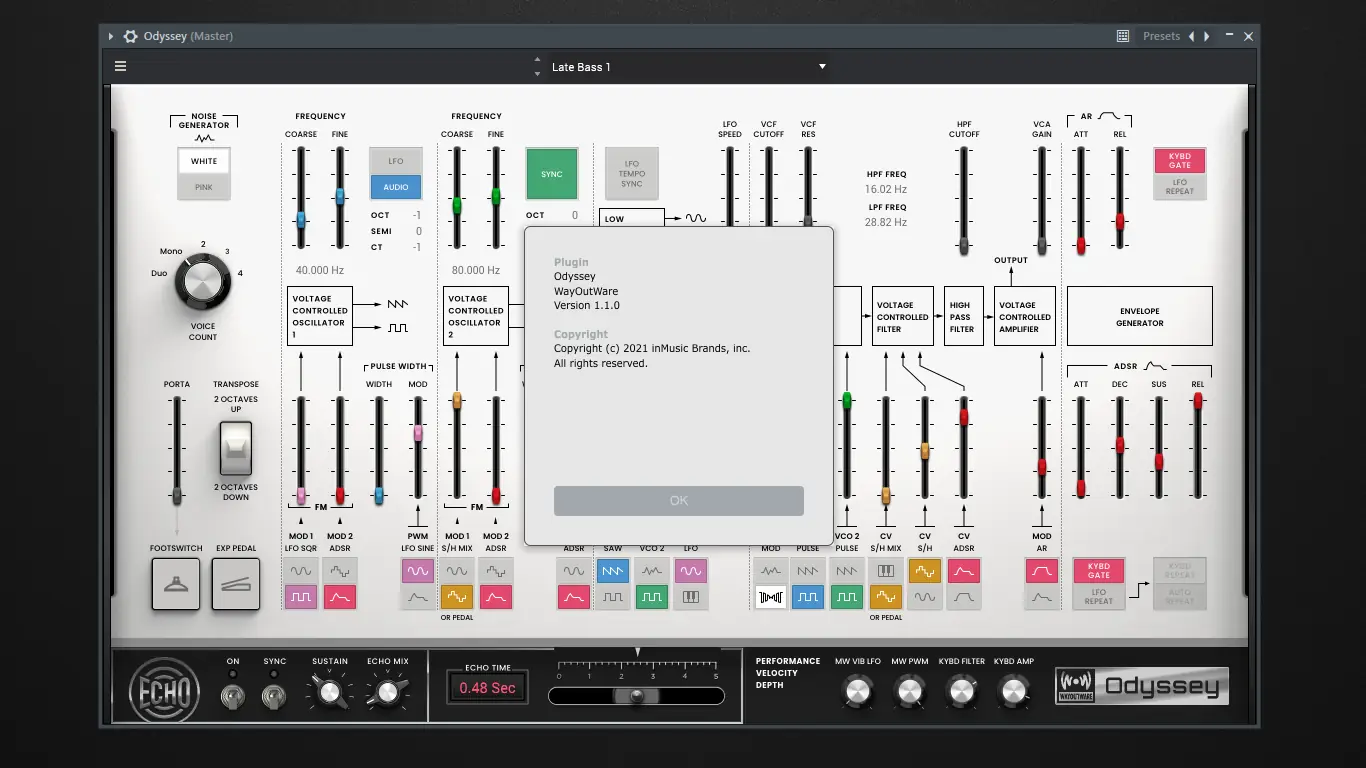Image resolution: width=1366 pixels, height=768 pixels.
Task: Open the plugin settings gear in title bar
Action: 130,36
